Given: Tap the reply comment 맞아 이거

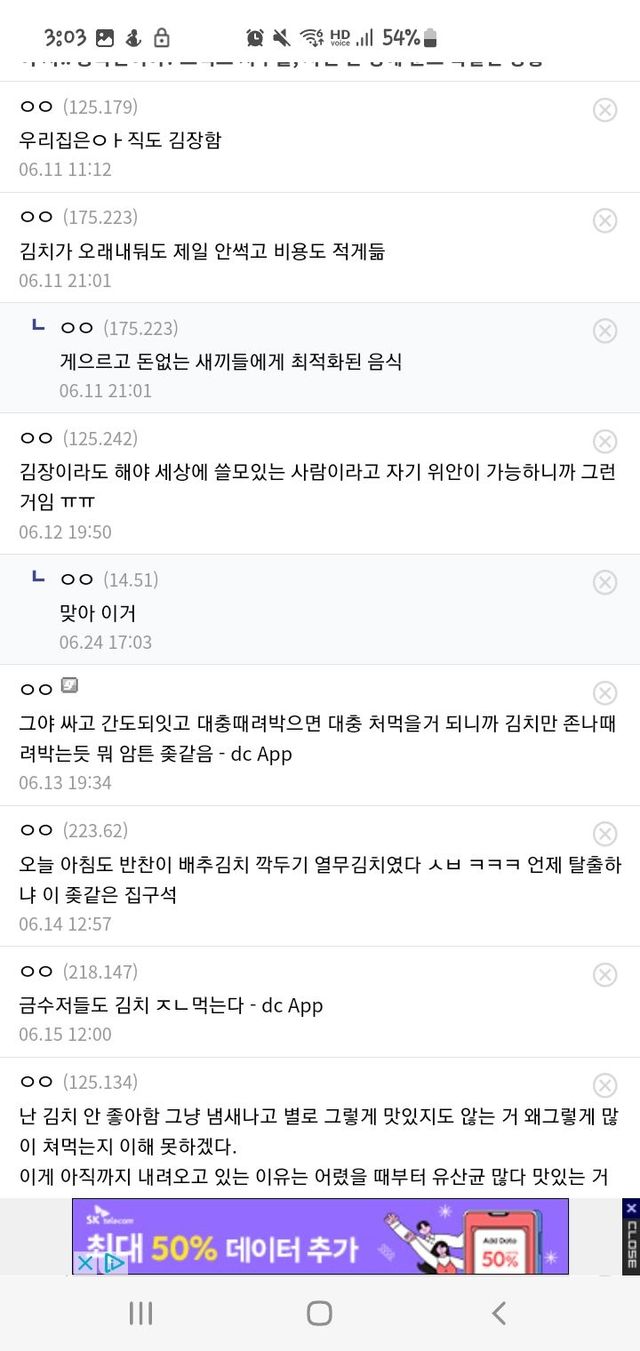Looking at the screenshot, I should [x=97, y=612].
